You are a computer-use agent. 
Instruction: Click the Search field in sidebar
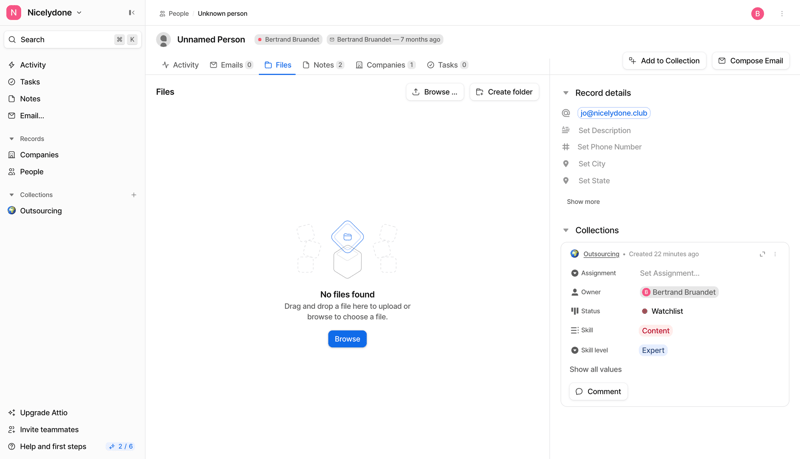[72, 39]
